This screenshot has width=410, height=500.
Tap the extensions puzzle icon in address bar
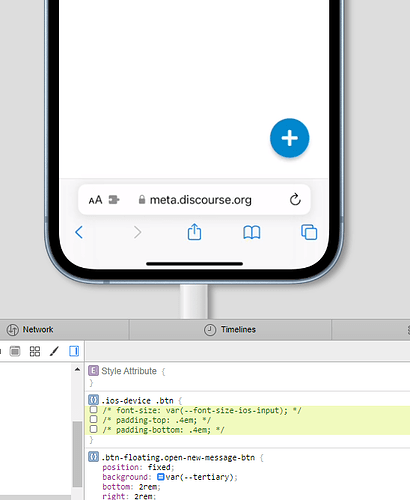(114, 200)
